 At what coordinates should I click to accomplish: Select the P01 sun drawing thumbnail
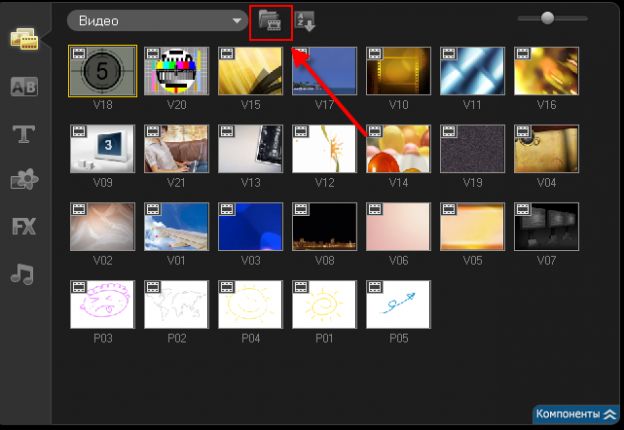click(324, 305)
